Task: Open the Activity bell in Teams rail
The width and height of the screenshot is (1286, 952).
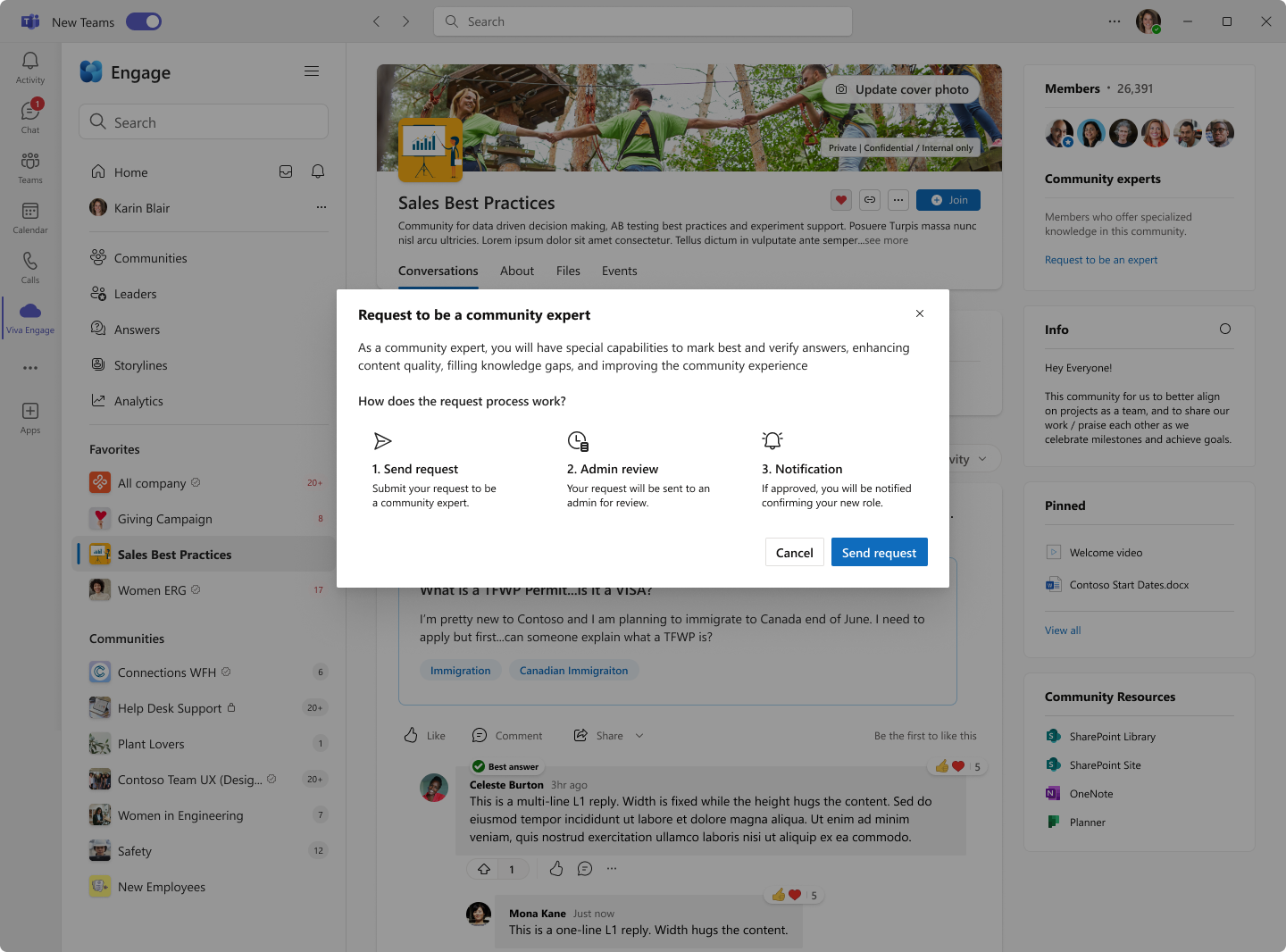Action: pos(30,67)
